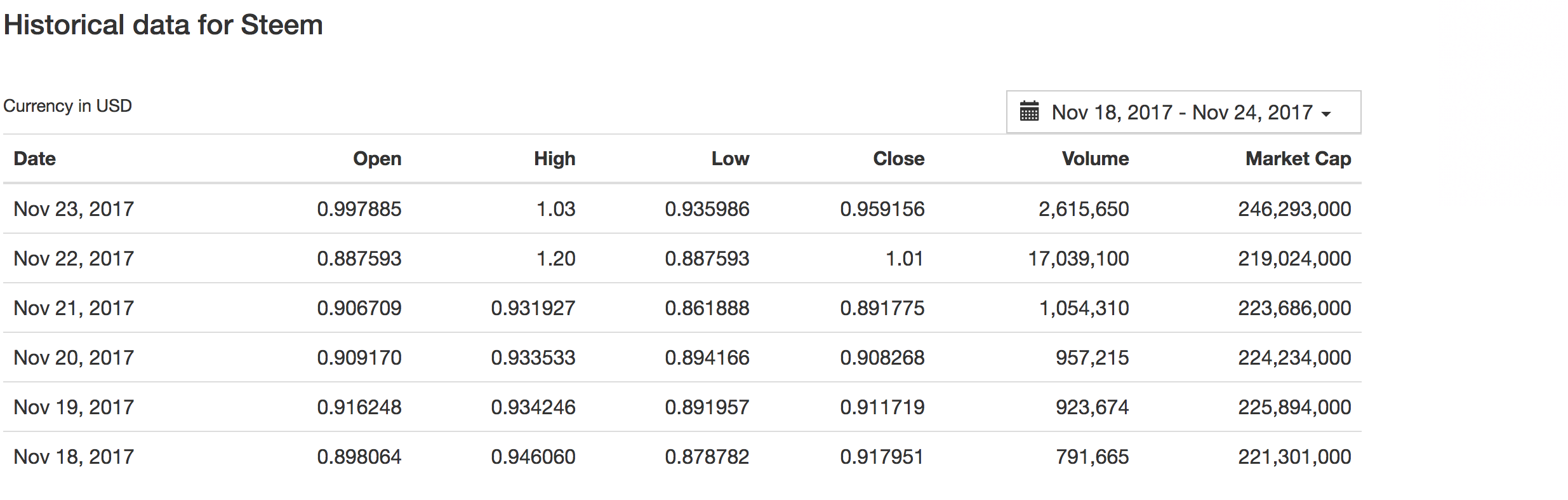Open the date range dropdown arrow
Screen dimensions: 1568x500
(1326, 114)
